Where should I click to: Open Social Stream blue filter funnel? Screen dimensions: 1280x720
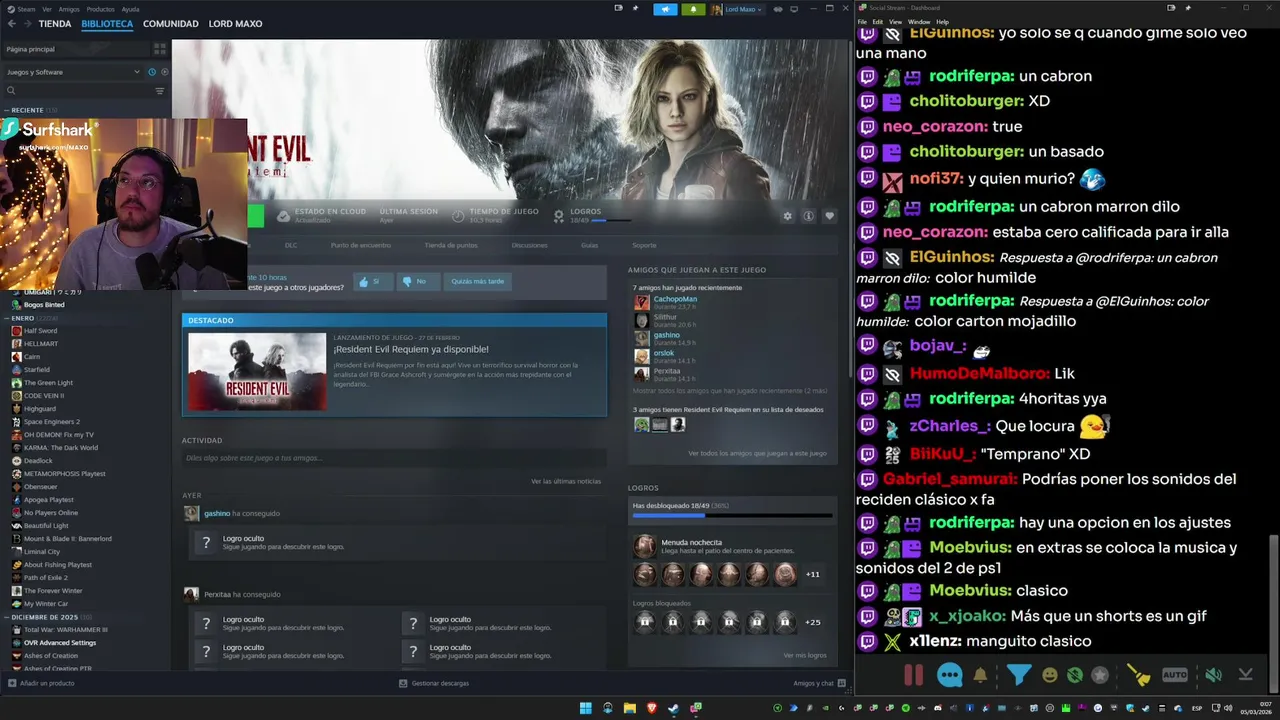click(1018, 675)
